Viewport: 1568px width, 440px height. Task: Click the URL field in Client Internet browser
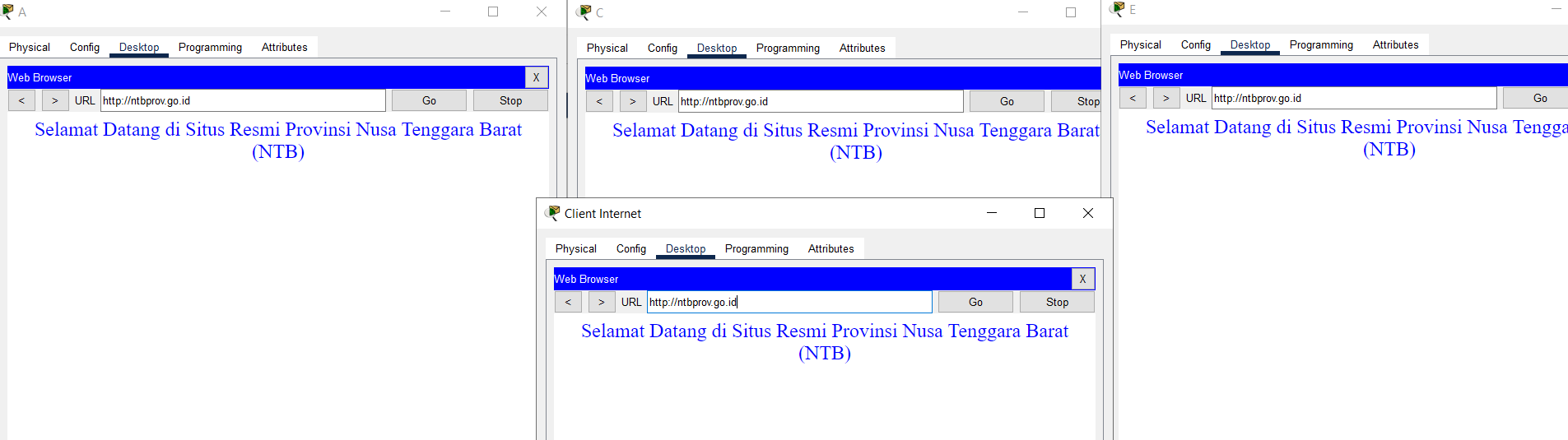point(789,302)
